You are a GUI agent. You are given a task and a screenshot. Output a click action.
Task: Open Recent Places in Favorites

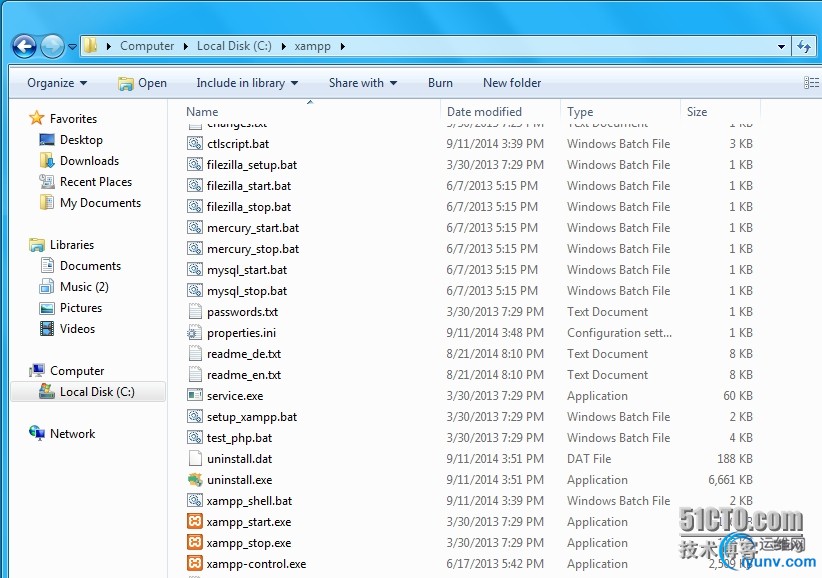(96, 182)
